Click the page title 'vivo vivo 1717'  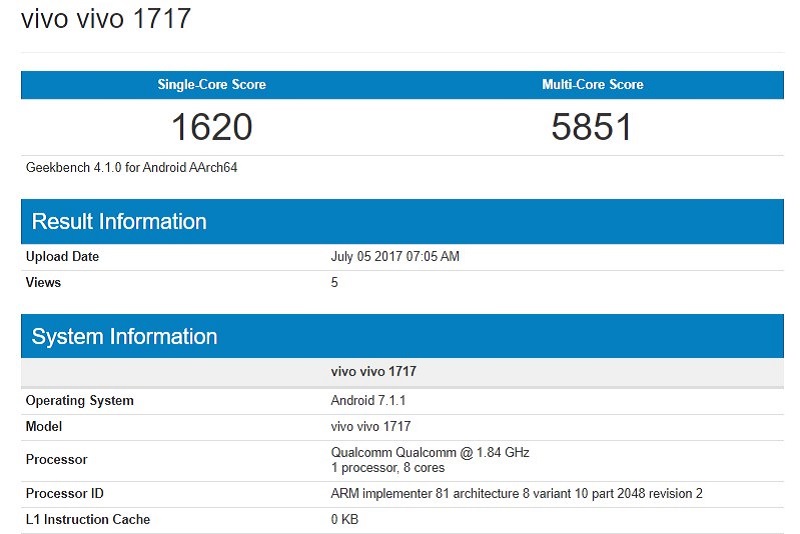pos(106,19)
